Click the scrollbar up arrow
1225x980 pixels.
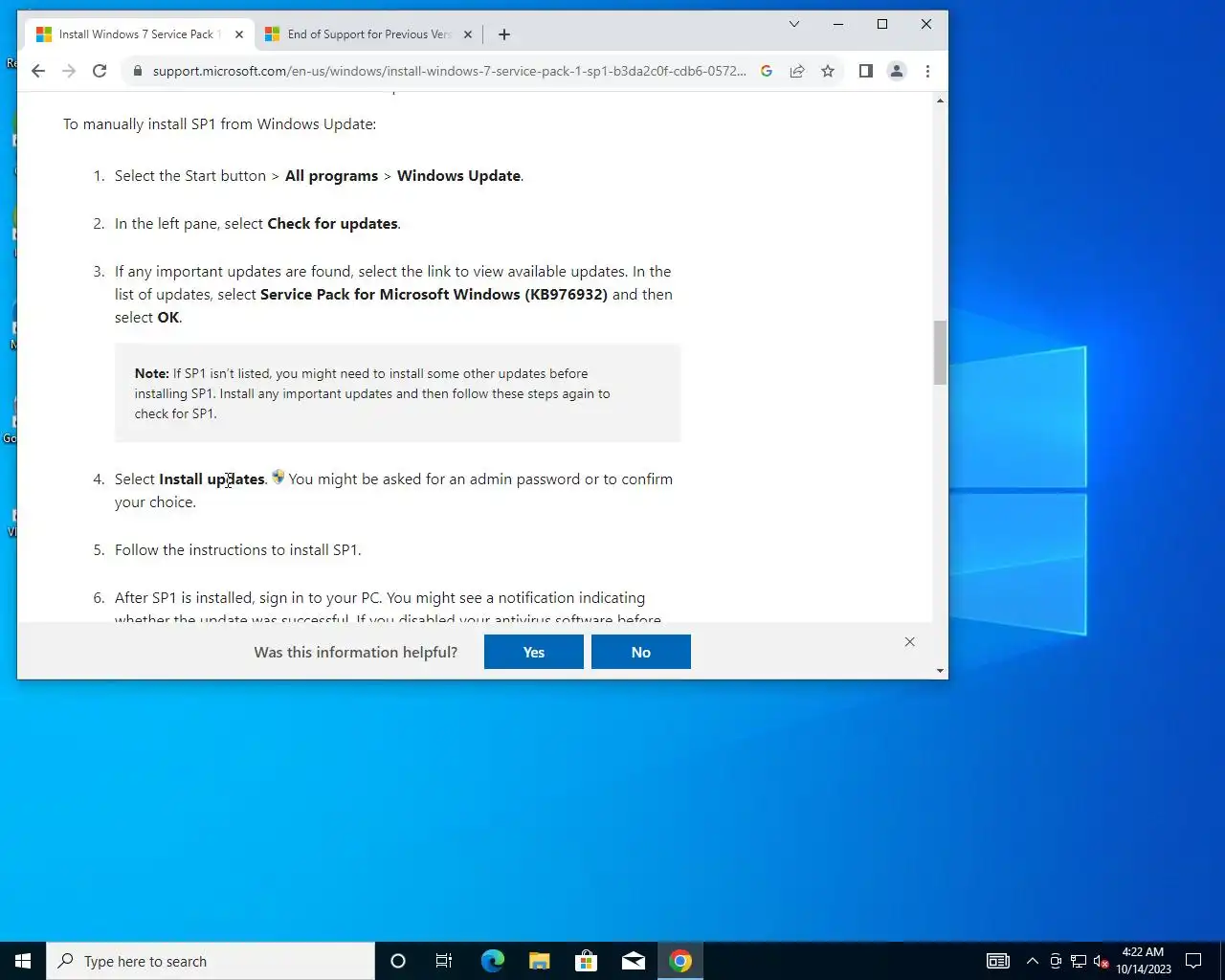point(941,100)
